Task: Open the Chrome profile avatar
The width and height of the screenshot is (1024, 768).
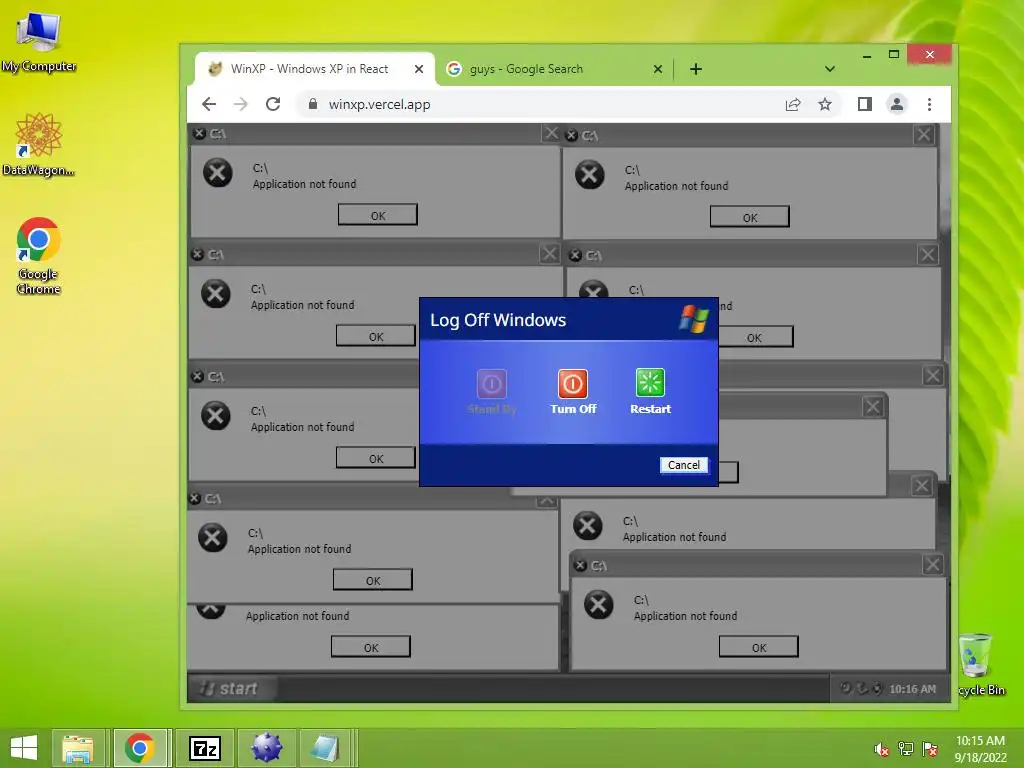Action: point(897,104)
